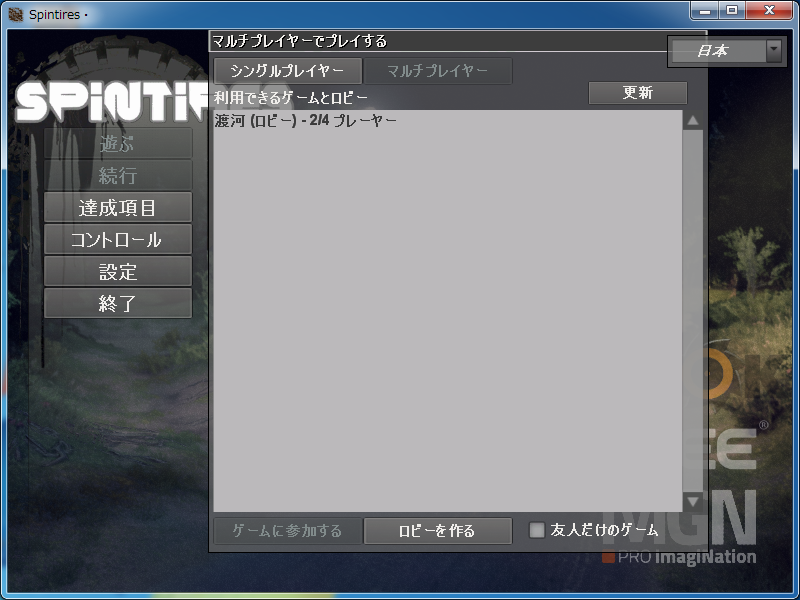Open the 日本 language dropdown

point(726,51)
